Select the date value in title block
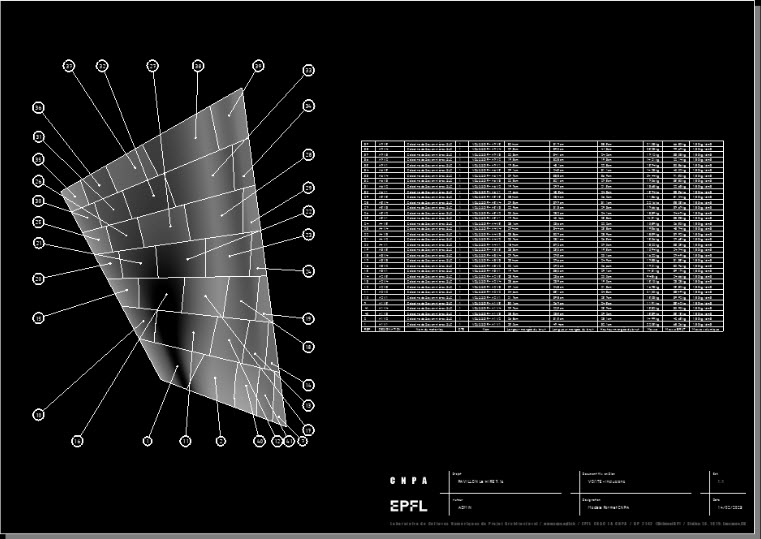Image resolution: width=761 pixels, height=539 pixels. click(732, 507)
